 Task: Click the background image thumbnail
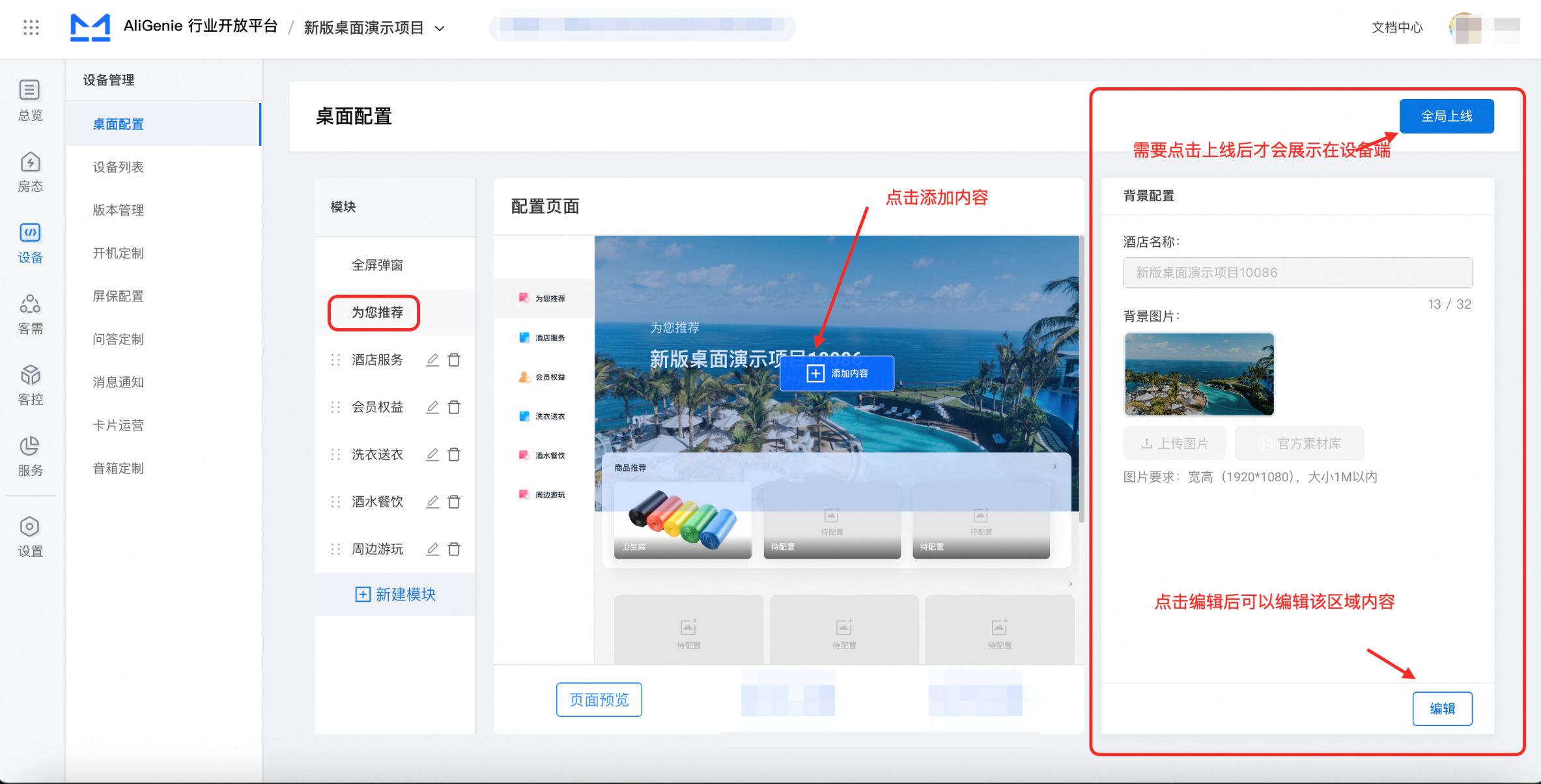click(x=1198, y=374)
